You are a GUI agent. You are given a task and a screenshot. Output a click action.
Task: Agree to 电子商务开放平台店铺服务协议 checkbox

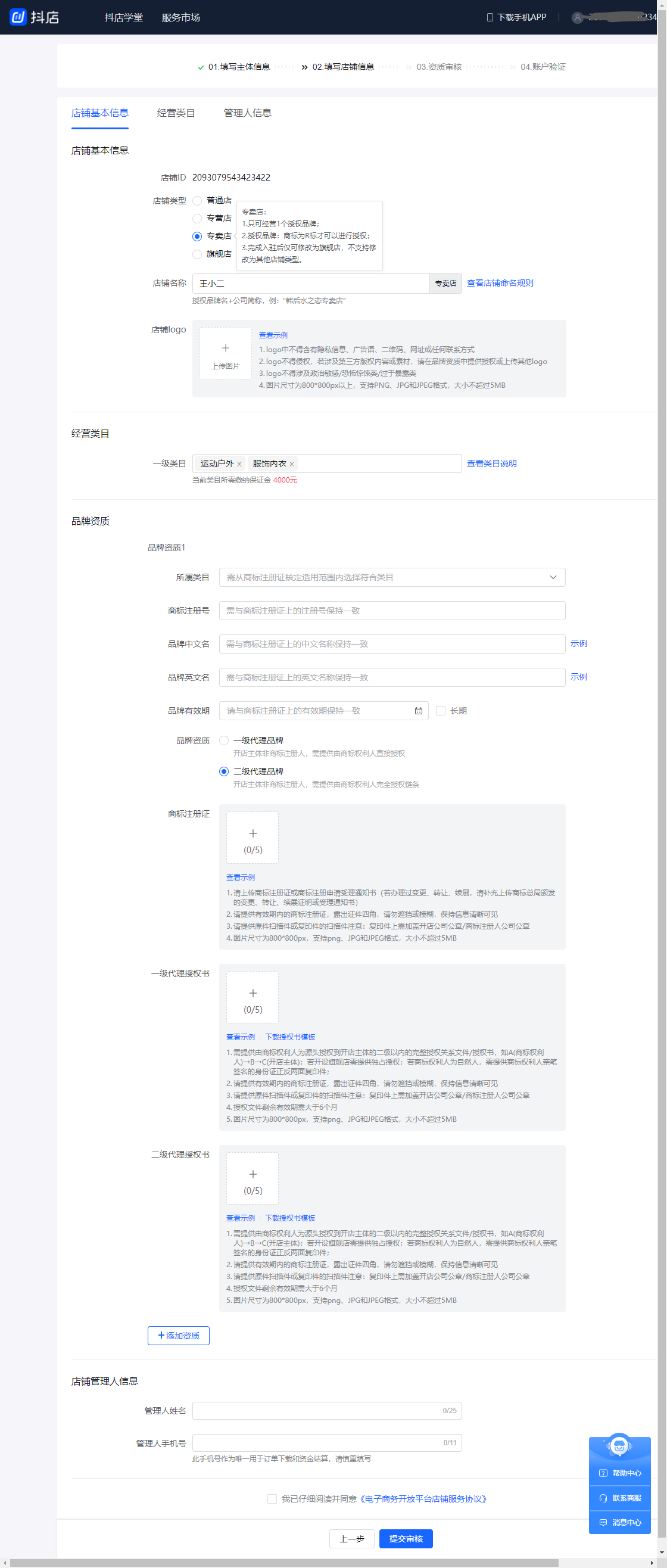click(272, 1499)
